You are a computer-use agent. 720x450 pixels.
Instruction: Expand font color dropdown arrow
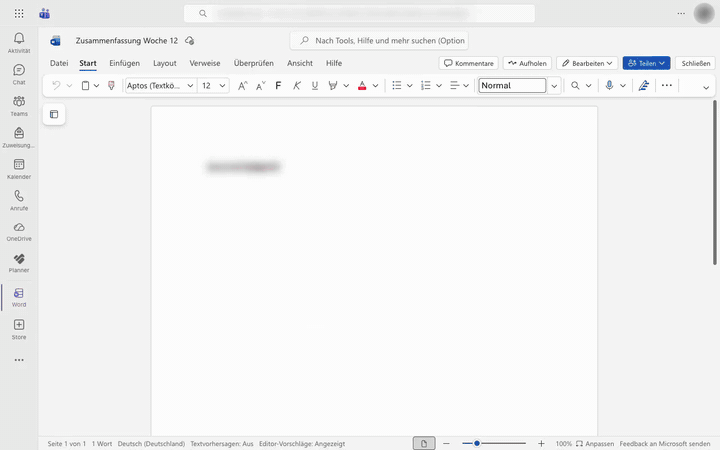(x=375, y=85)
